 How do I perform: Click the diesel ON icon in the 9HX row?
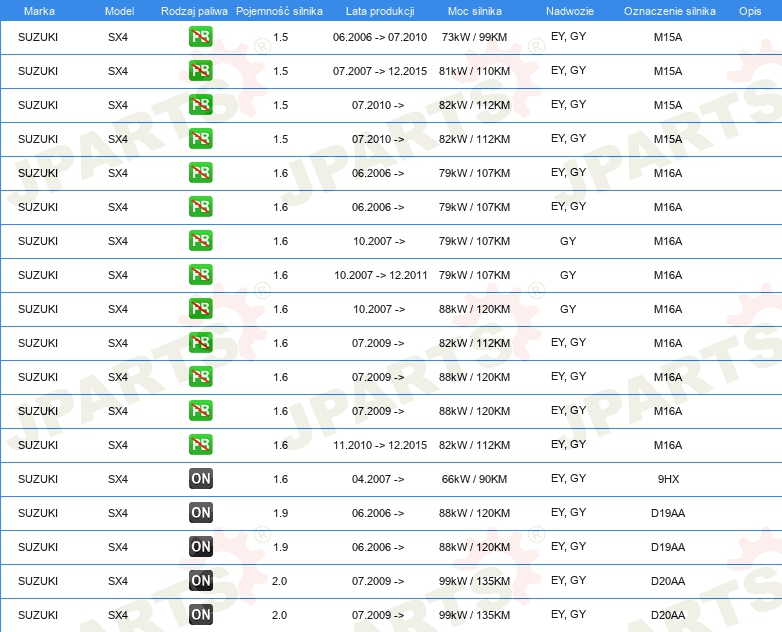pyautogui.click(x=200, y=479)
